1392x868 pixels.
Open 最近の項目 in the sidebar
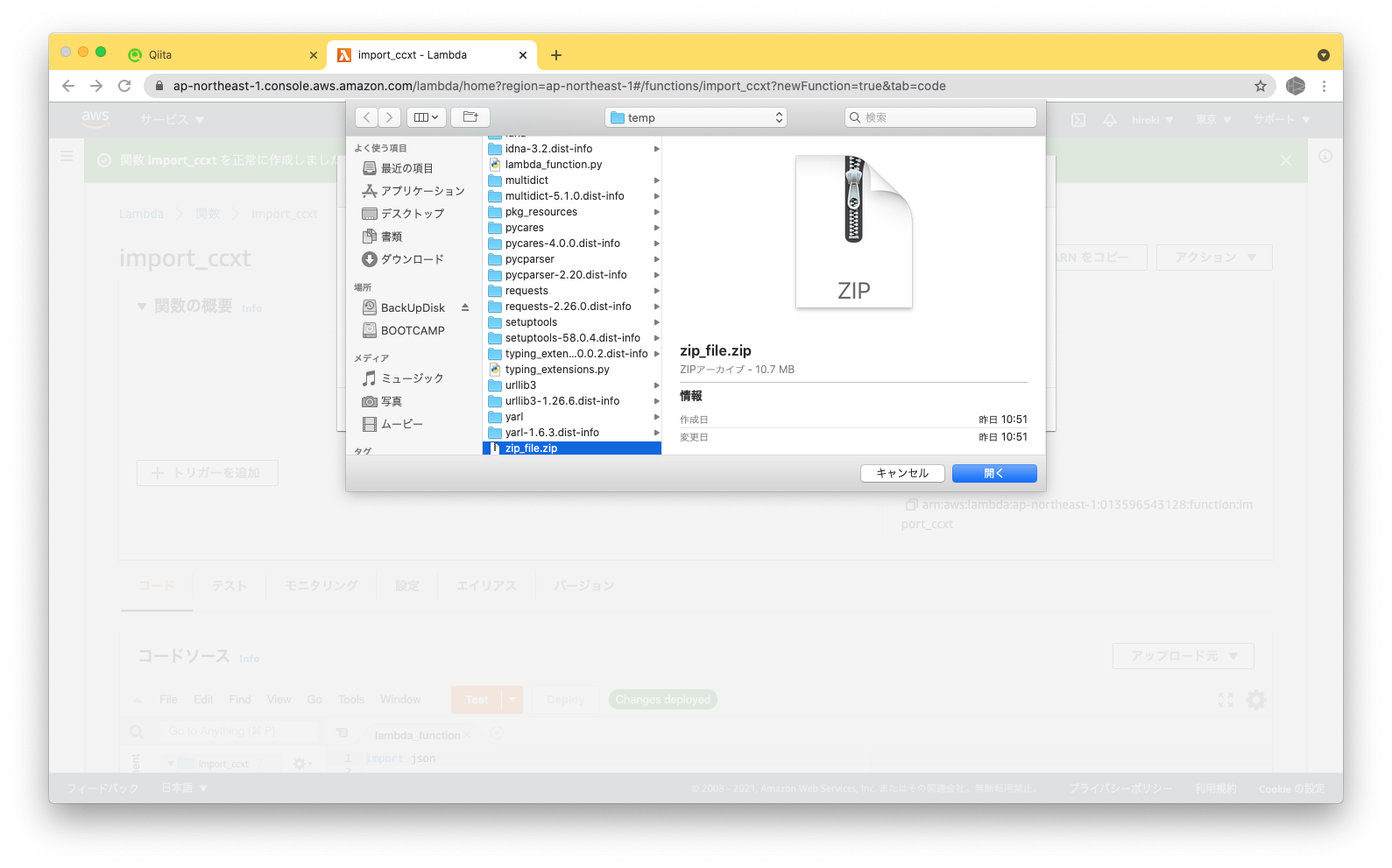[x=407, y=168]
